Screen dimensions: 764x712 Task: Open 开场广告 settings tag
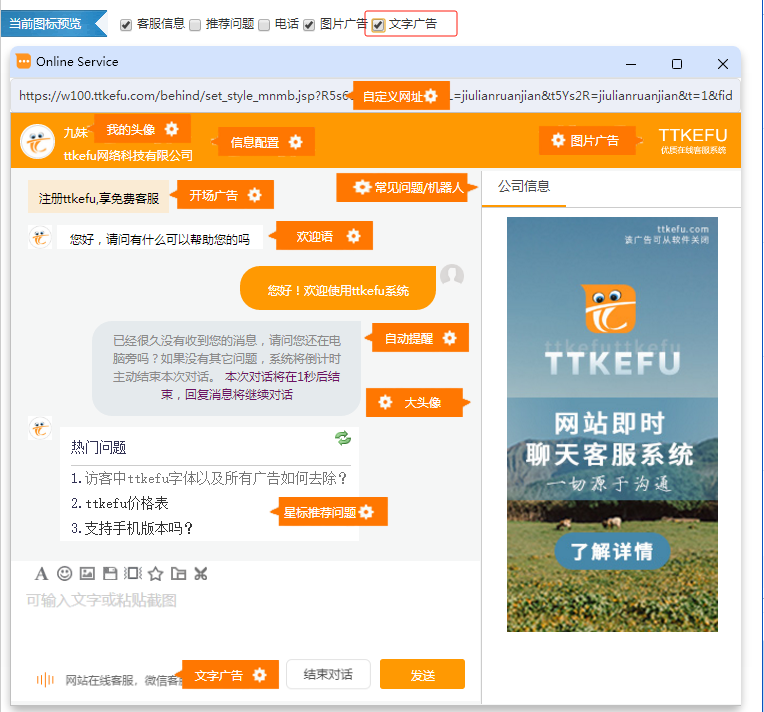[225, 195]
